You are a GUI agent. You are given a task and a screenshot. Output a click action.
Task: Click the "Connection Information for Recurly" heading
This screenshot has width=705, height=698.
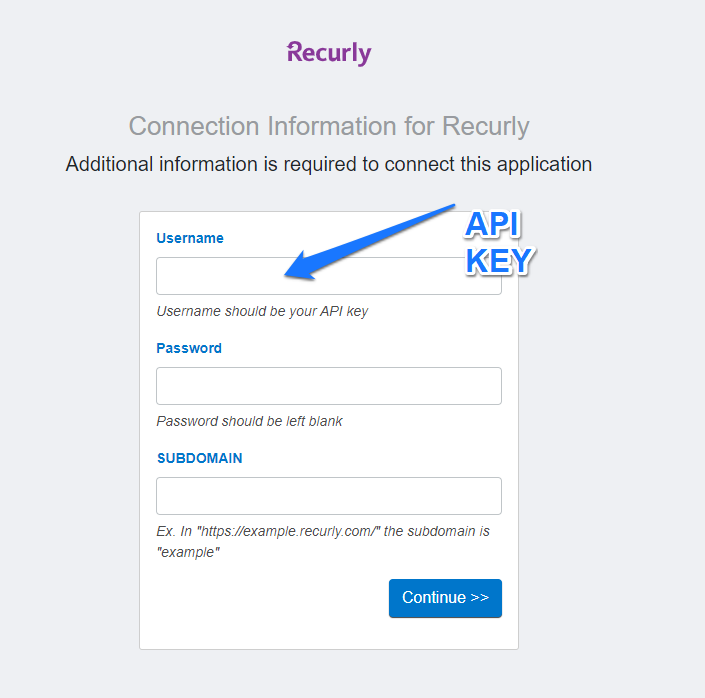tap(329, 126)
